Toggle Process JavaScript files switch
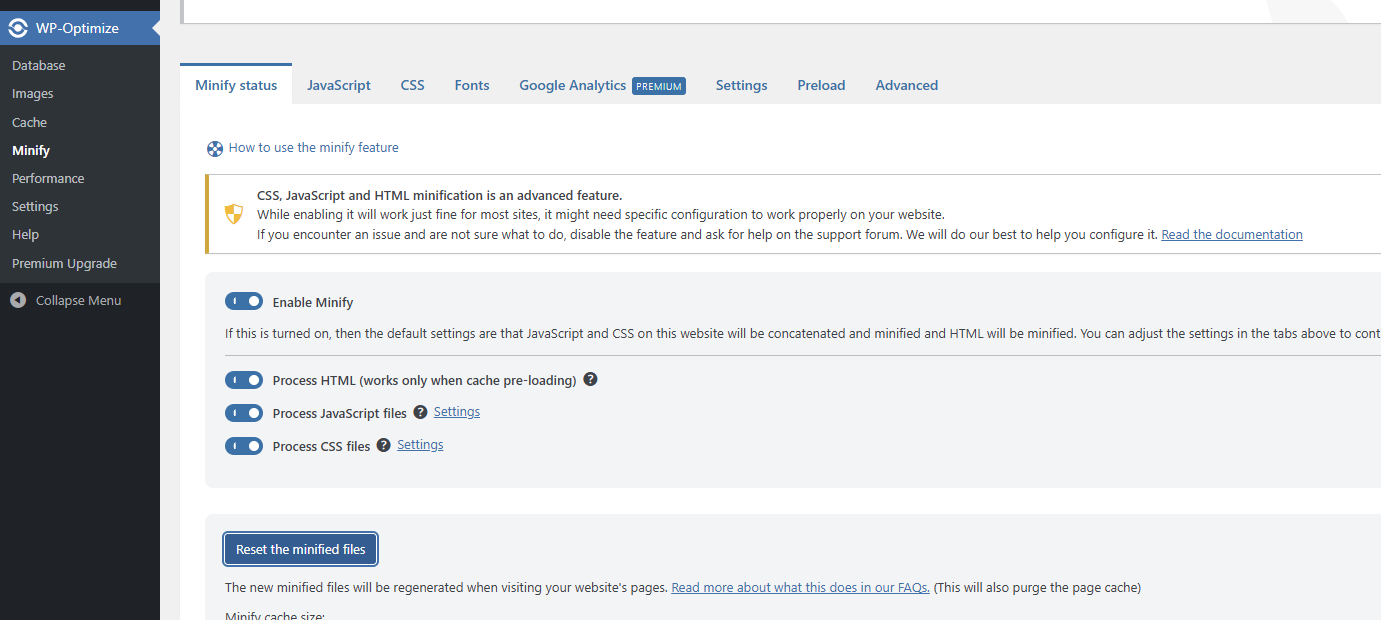 pos(244,413)
